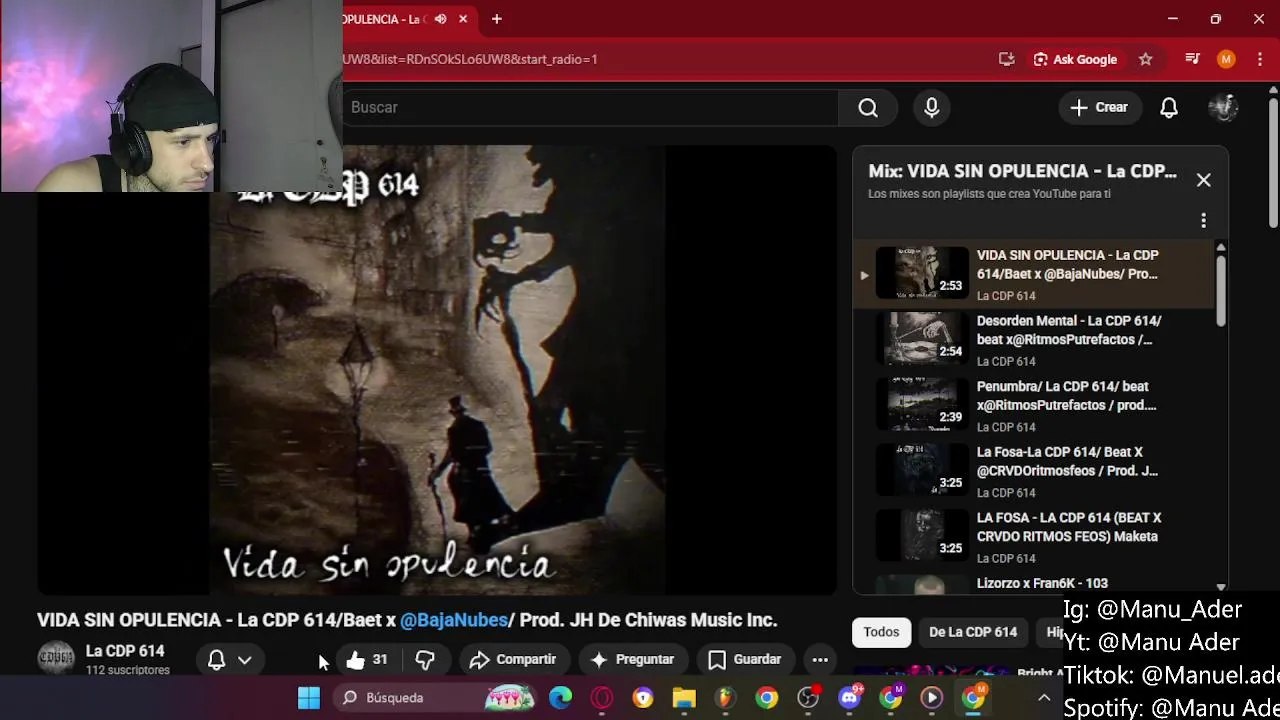Open media player taskbar icon
This screenshot has height=720, width=1280.
(x=932, y=698)
